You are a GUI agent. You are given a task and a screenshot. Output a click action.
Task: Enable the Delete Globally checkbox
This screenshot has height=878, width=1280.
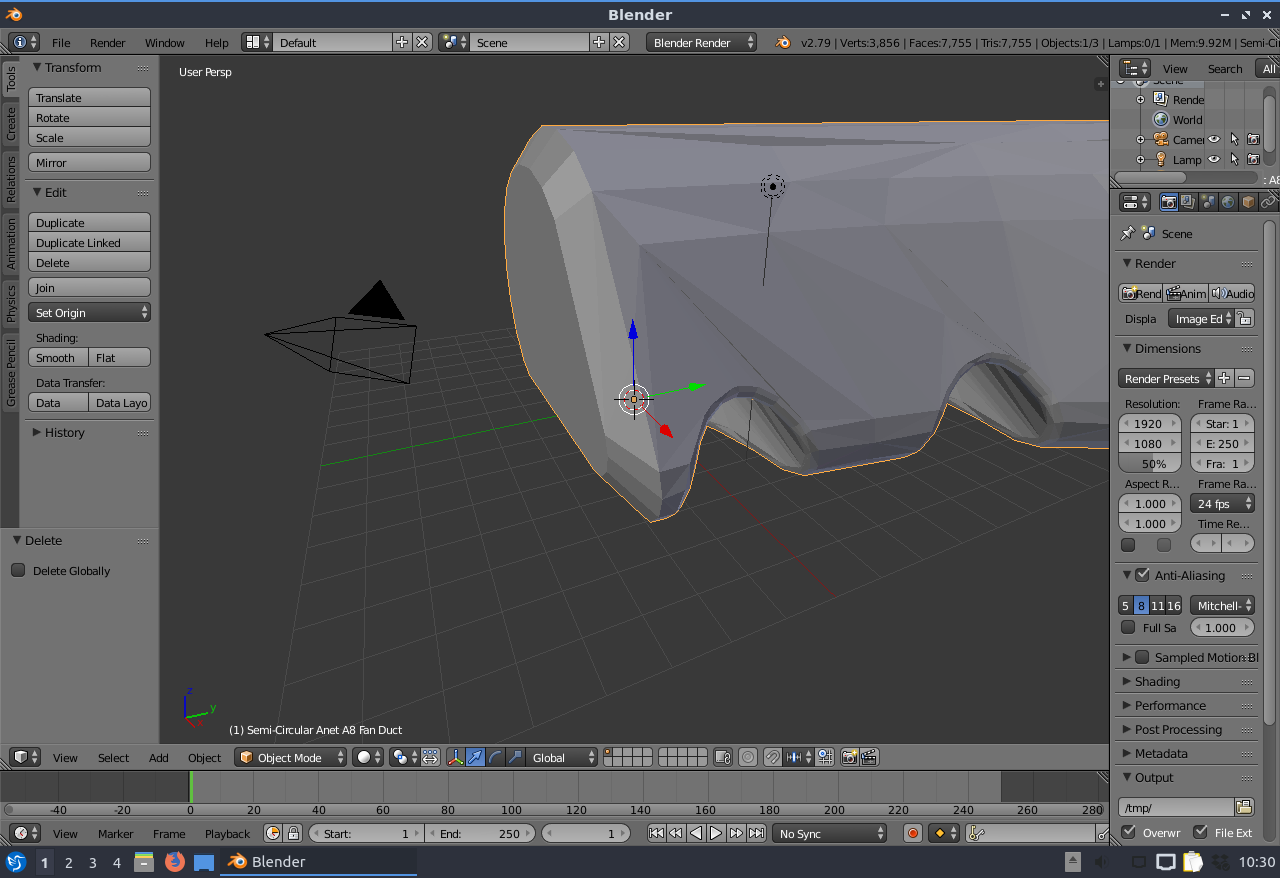click(x=18, y=570)
